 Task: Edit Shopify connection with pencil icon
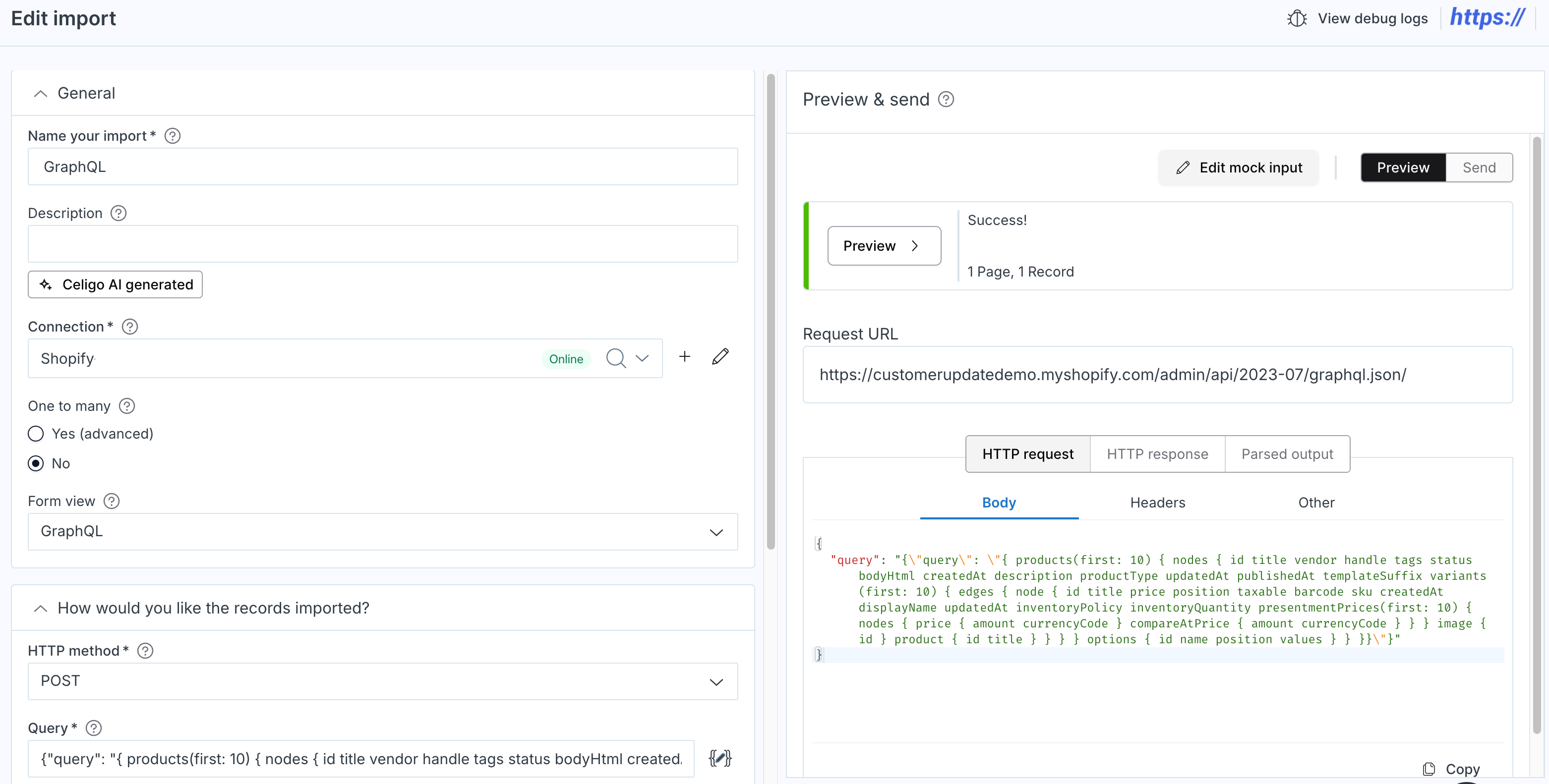720,356
